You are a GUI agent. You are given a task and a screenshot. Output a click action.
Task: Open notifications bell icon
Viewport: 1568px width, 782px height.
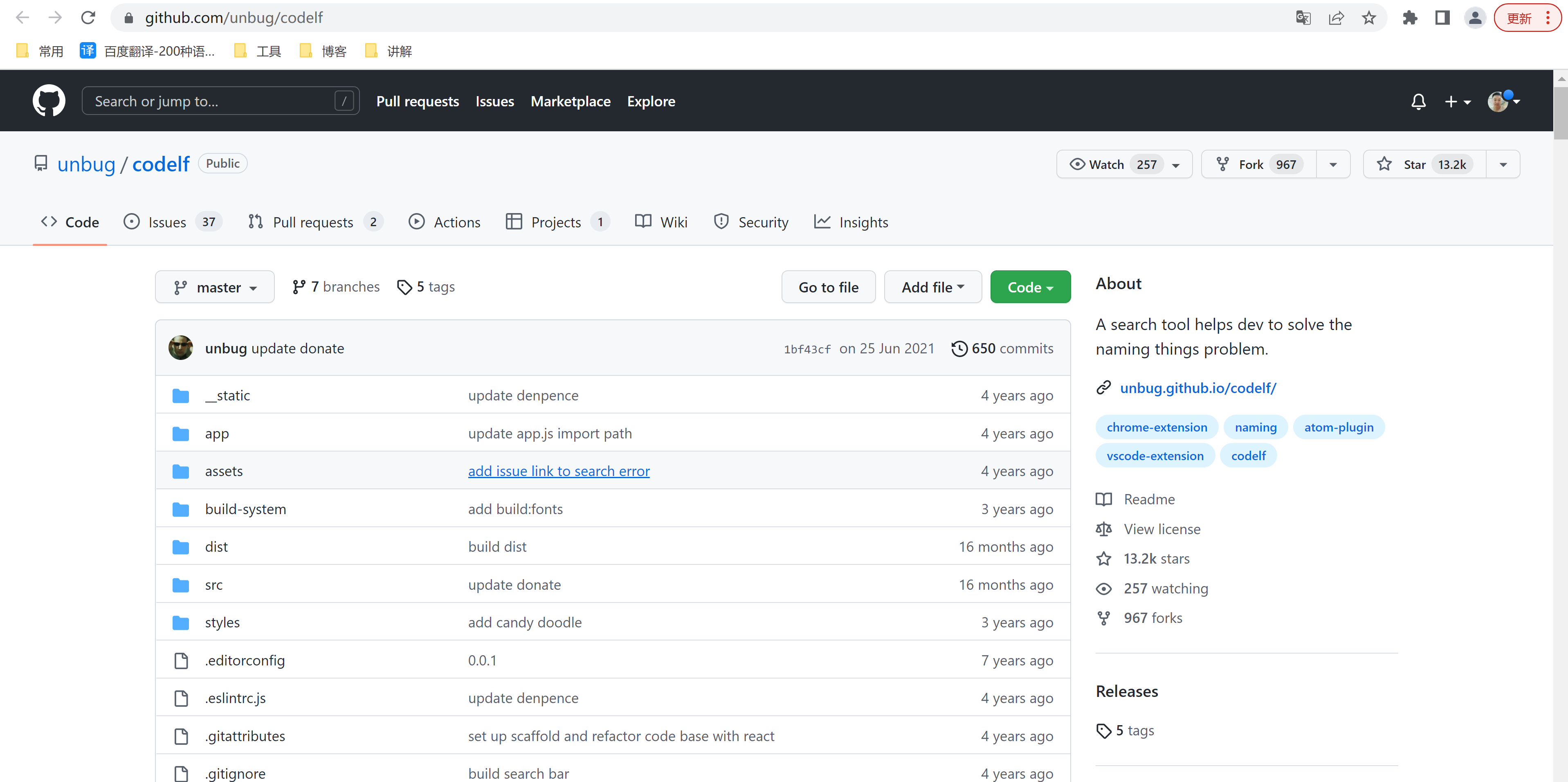[1418, 101]
